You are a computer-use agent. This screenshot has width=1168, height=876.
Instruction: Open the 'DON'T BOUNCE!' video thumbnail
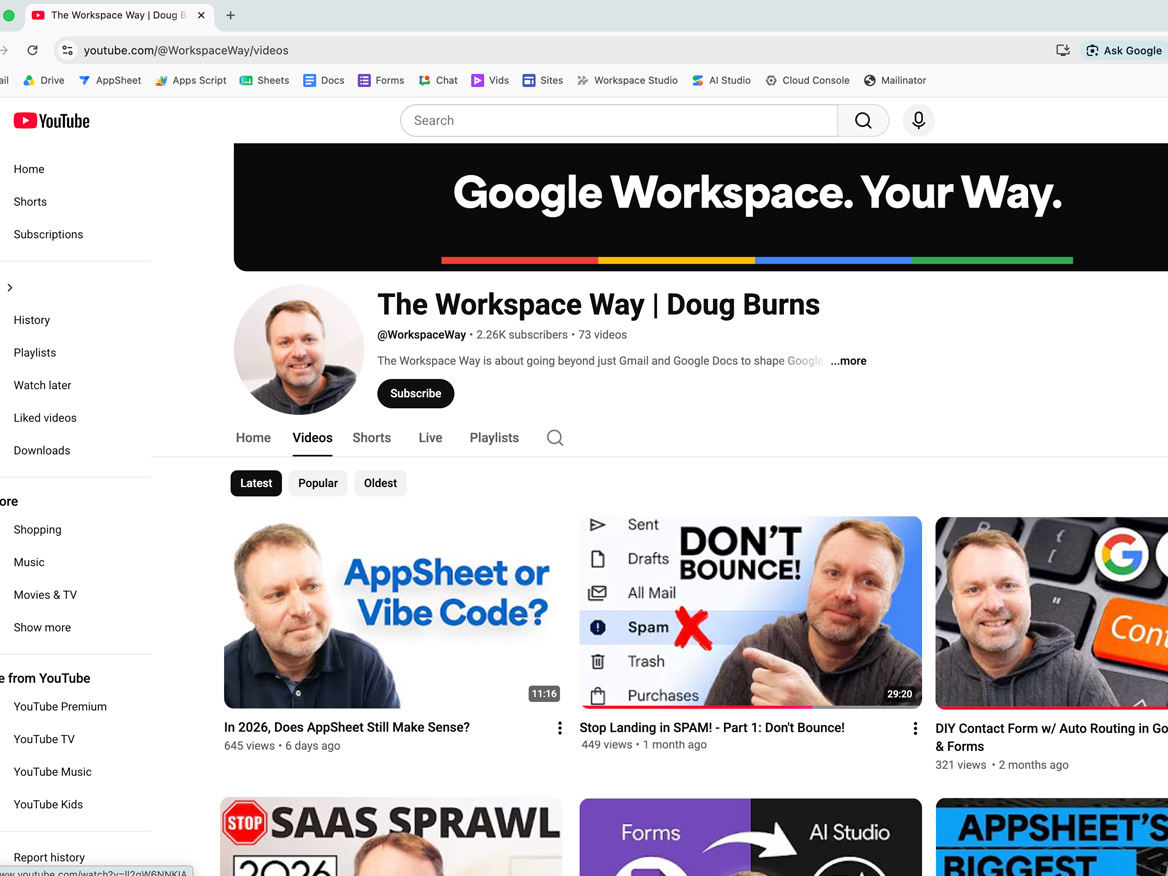click(750, 612)
